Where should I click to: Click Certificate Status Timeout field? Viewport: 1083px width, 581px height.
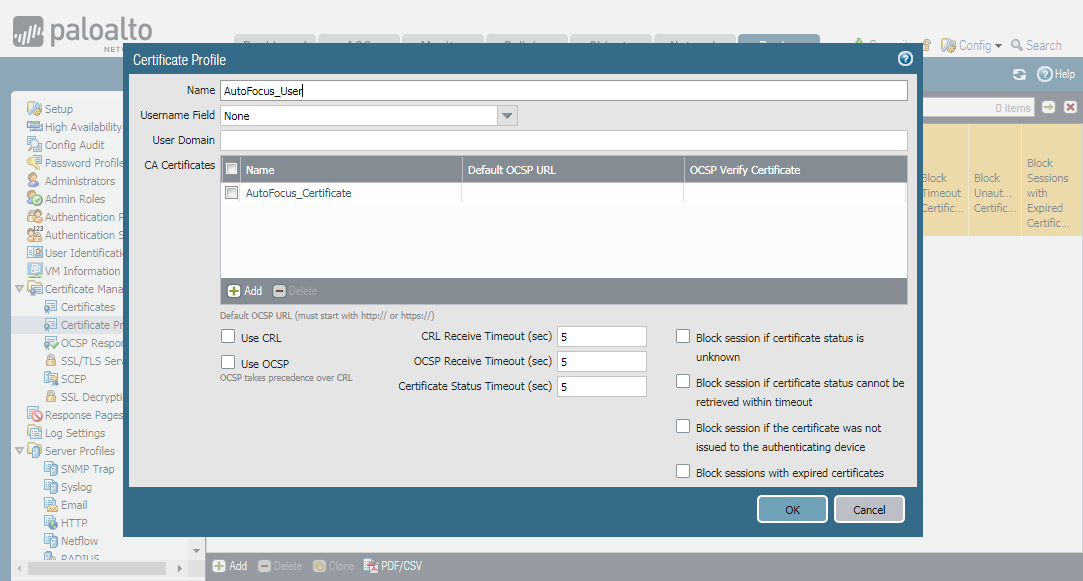[602, 386]
